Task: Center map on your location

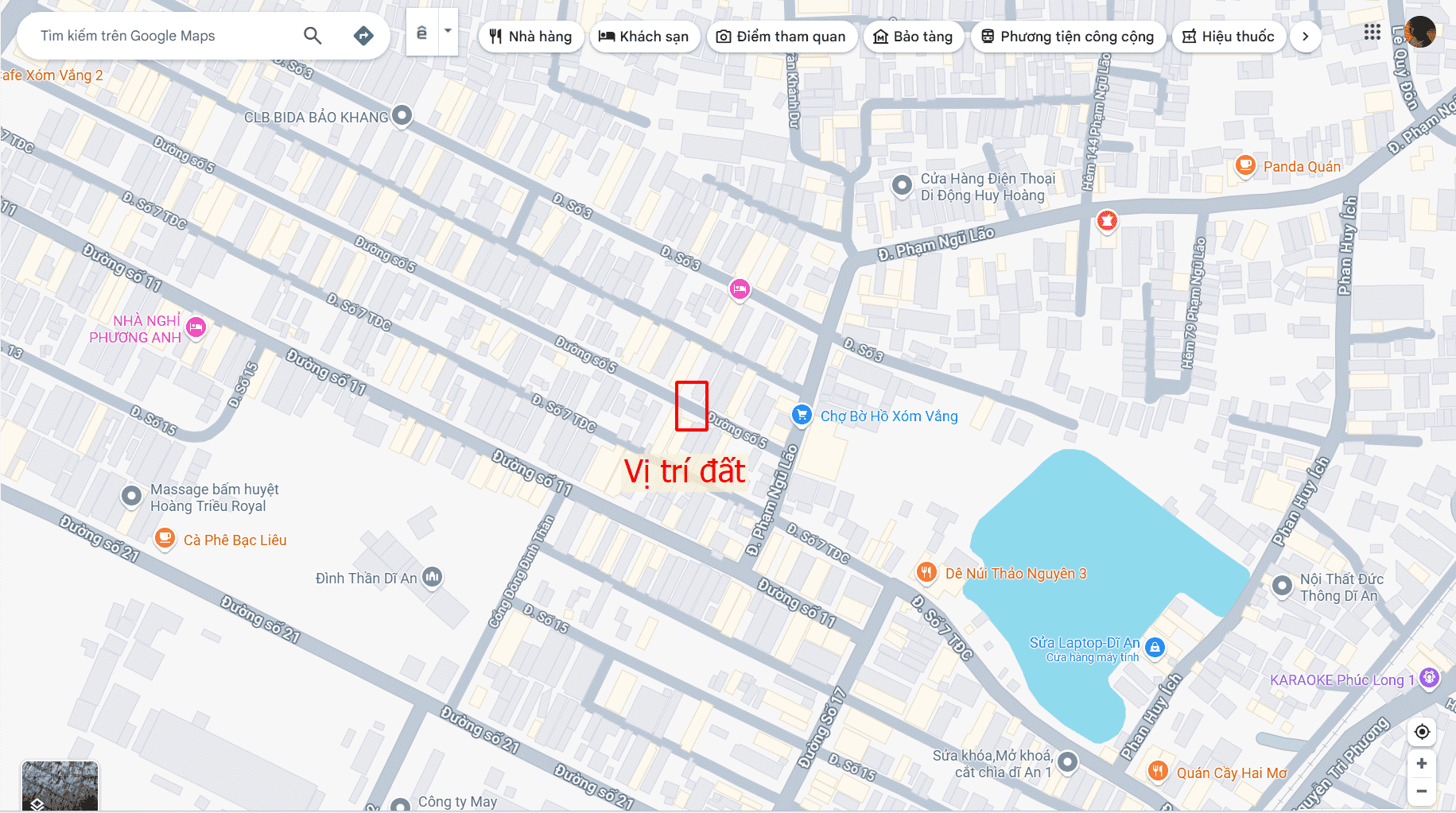Action: pos(1422,731)
